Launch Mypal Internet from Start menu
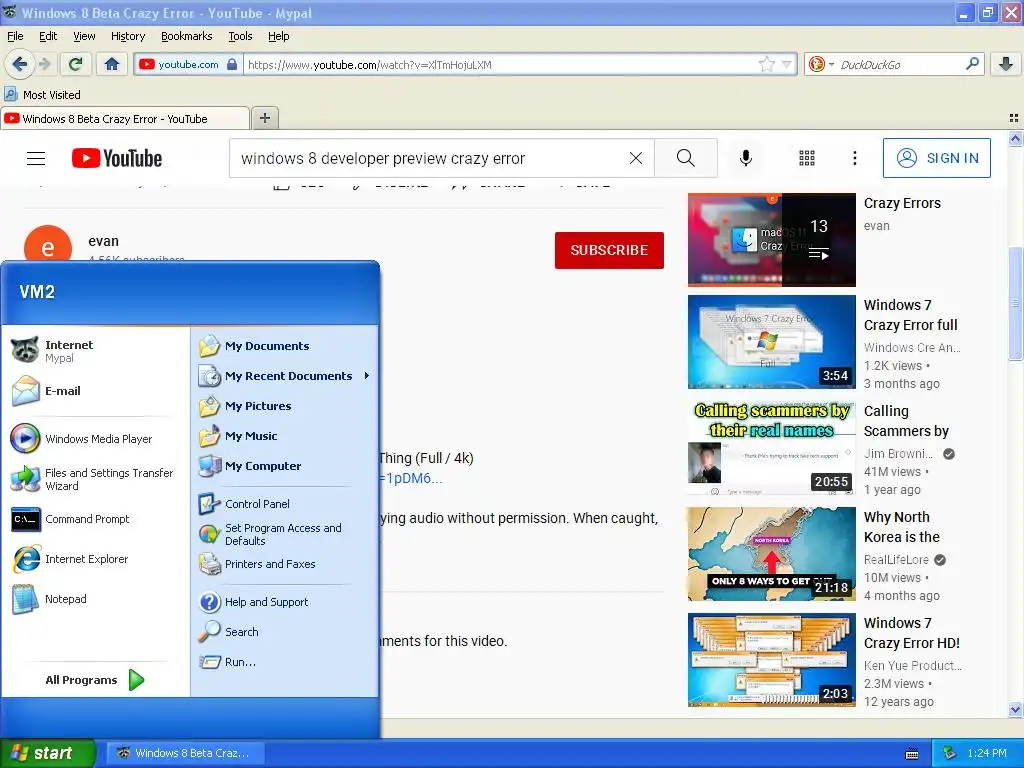Image resolution: width=1024 pixels, height=768 pixels. (x=94, y=351)
